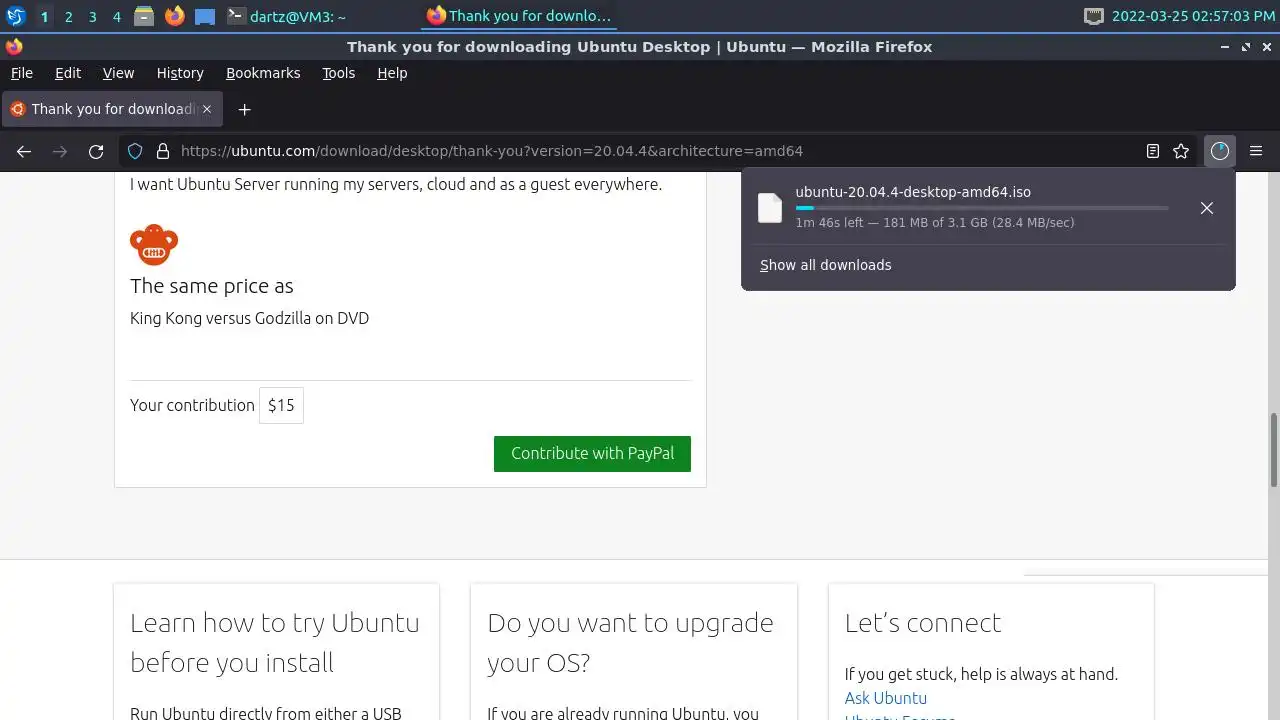Click the network status tray icon
The height and width of the screenshot is (720, 1280).
[1094, 16]
